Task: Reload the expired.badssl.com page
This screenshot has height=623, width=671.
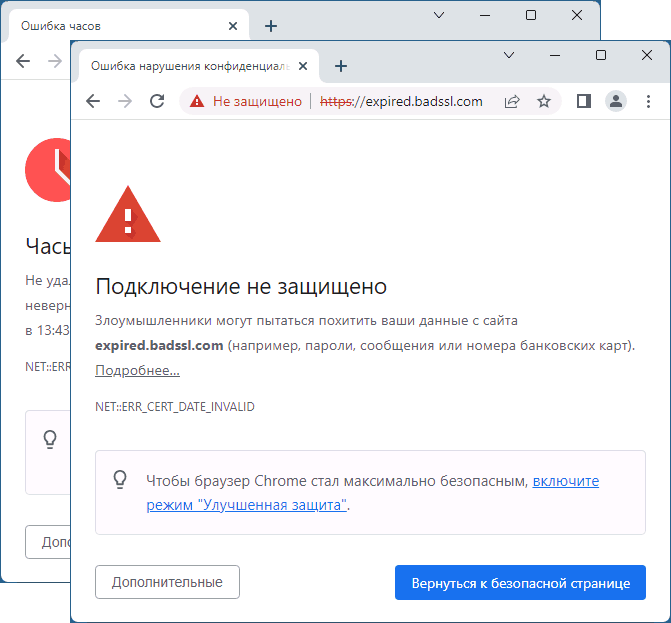Action: click(157, 101)
